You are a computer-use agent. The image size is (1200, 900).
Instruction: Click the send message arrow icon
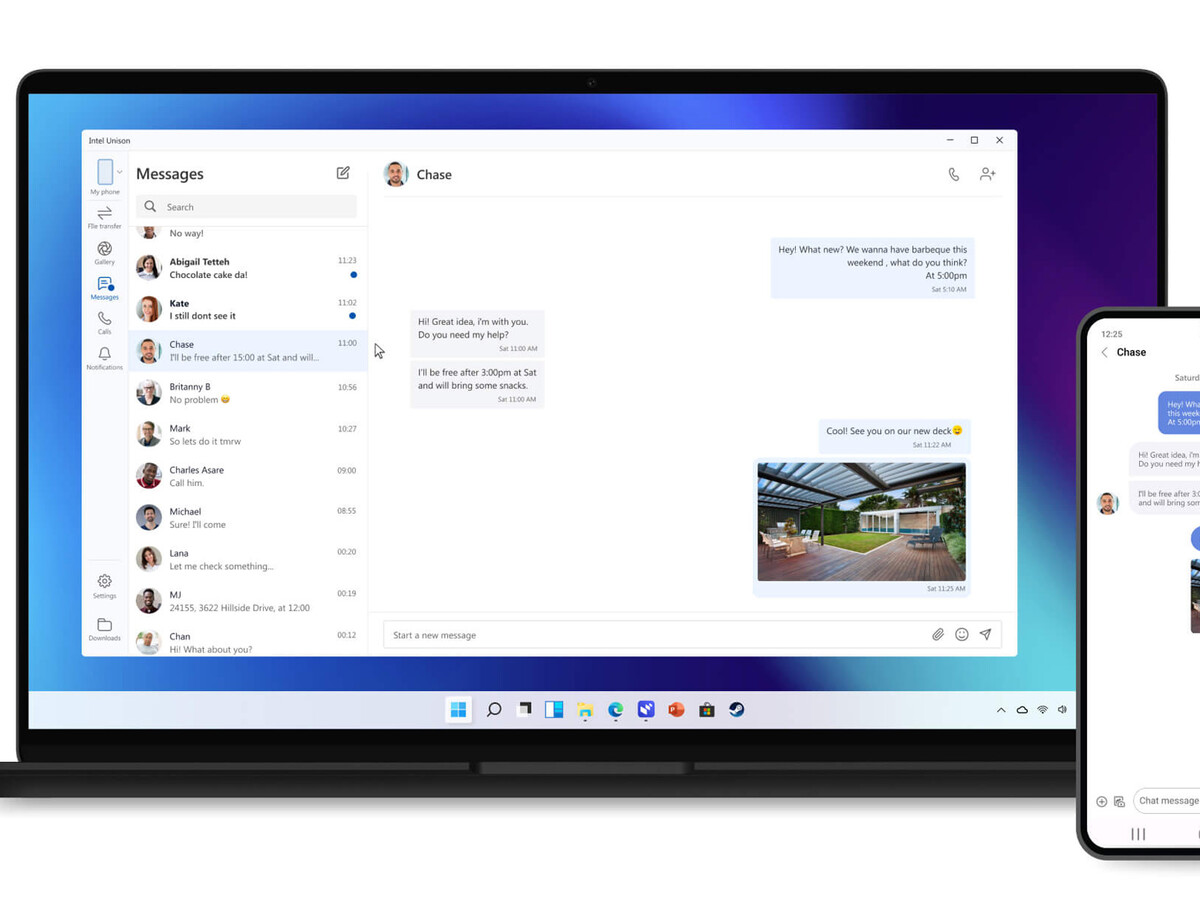point(986,634)
